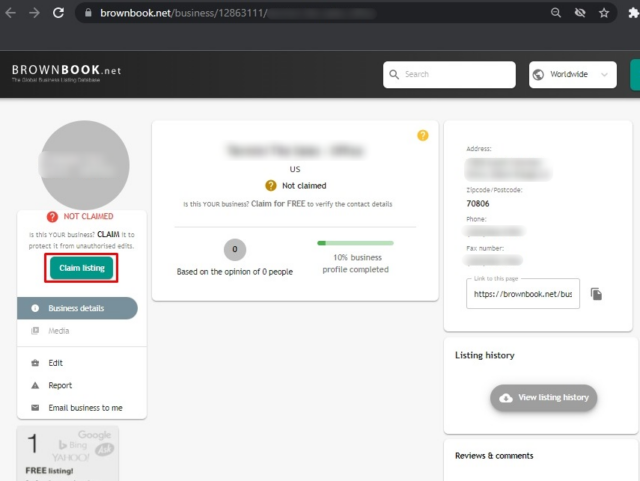Click Edit in the sidebar menu

click(x=55, y=363)
